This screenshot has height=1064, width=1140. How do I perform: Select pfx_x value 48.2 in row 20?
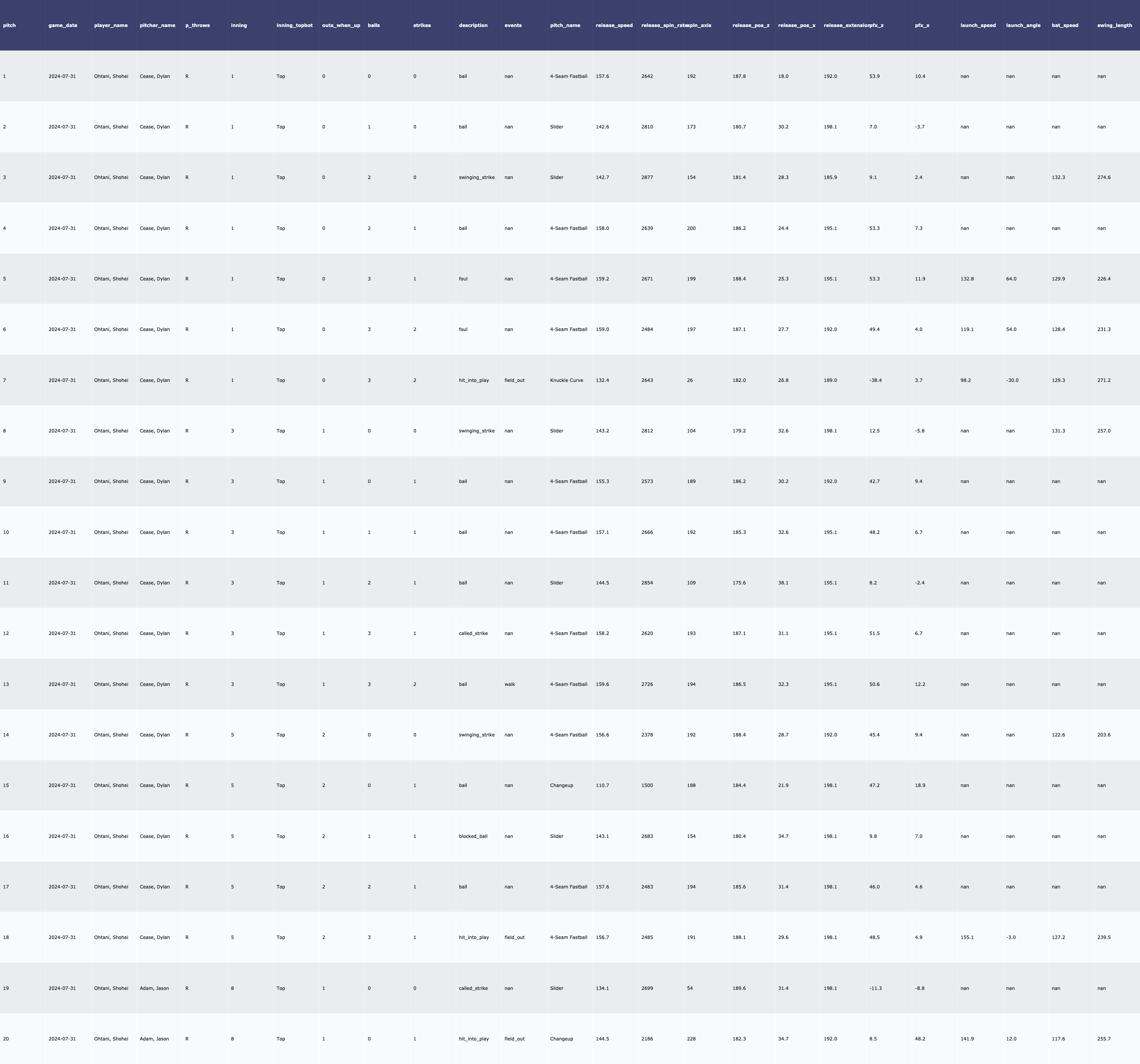pos(920,1039)
